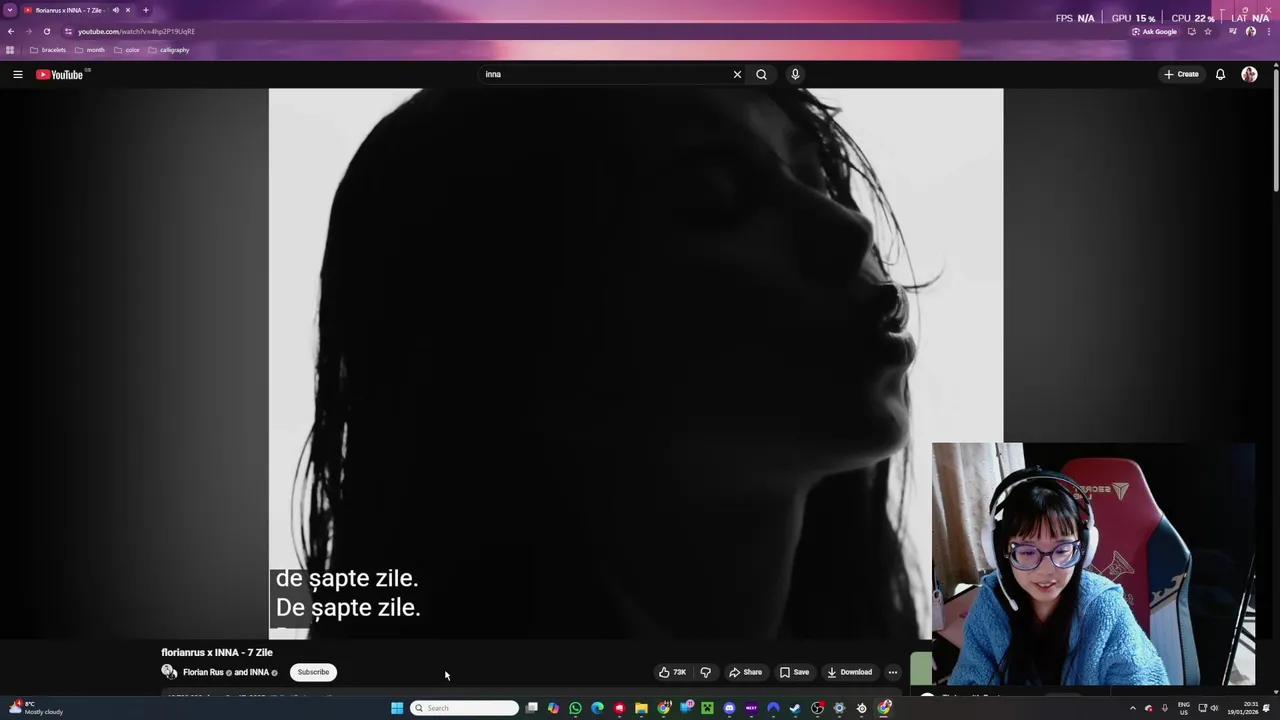The width and height of the screenshot is (1280, 720).
Task: Show hidden tray icons chevron
Action: 1132,708
